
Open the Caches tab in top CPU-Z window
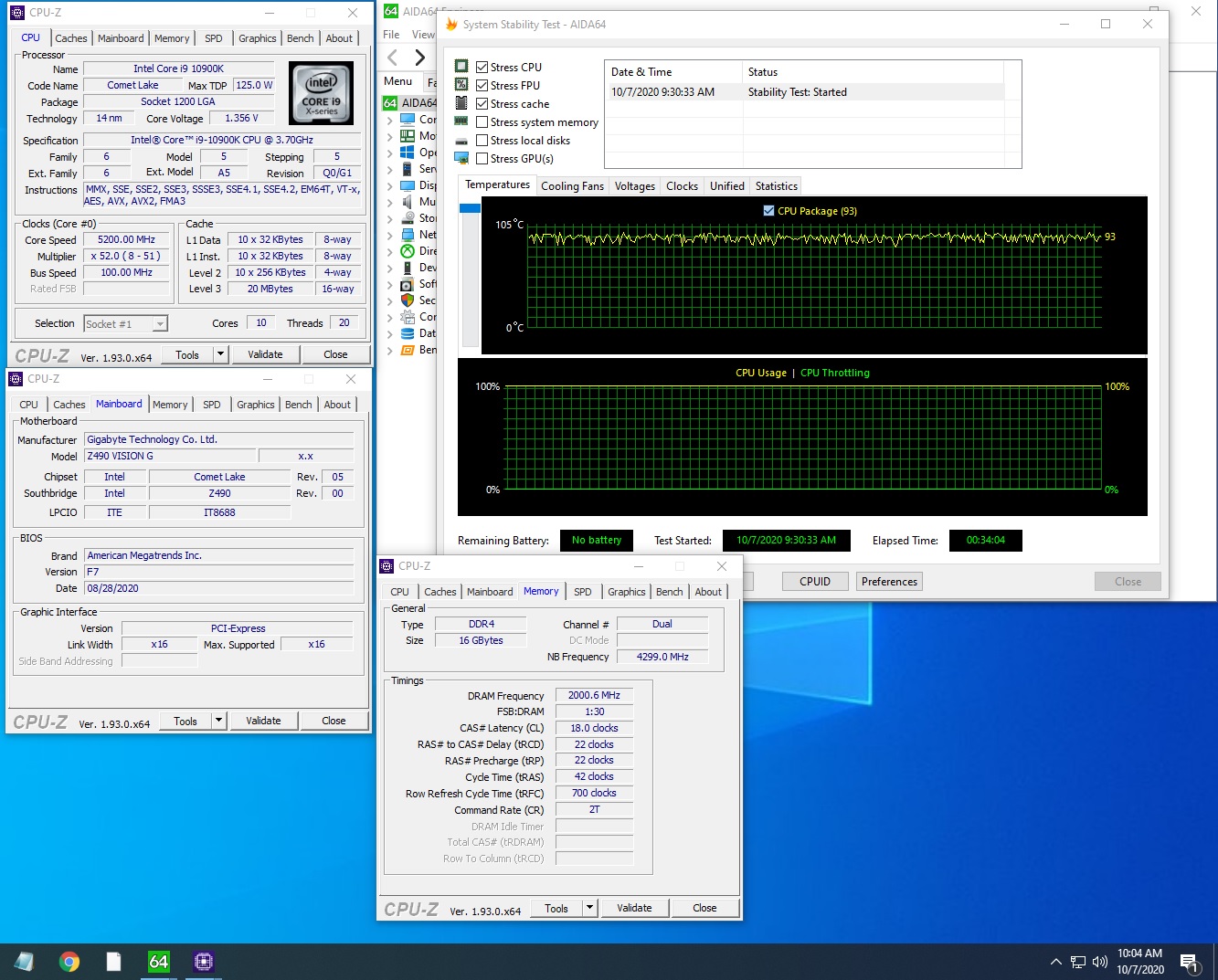(71, 38)
